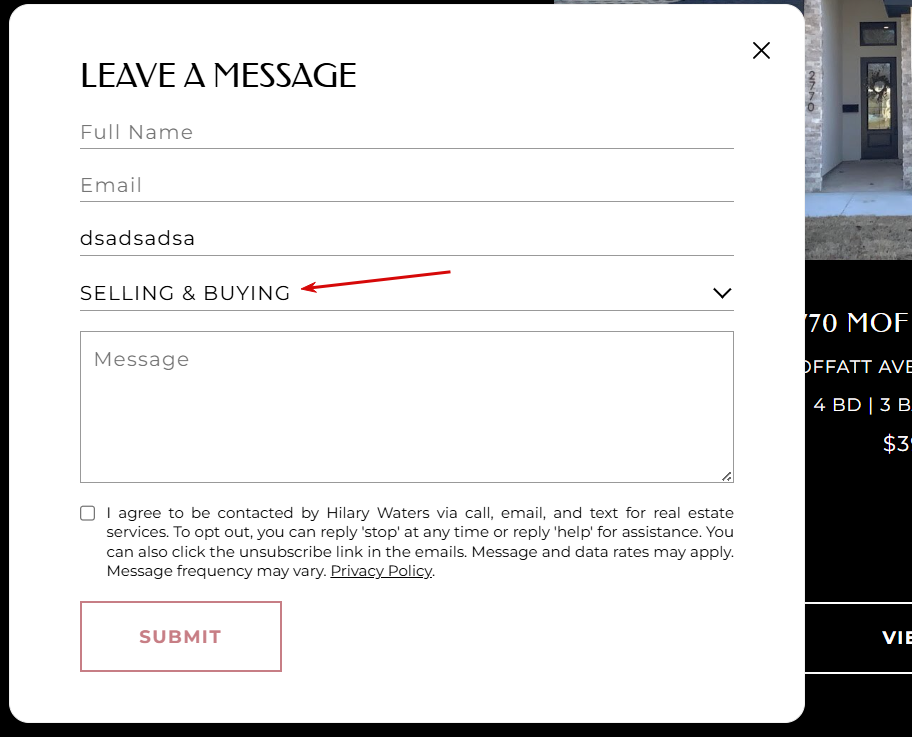Tick the contact consent checkbox
Image resolution: width=912 pixels, height=737 pixels.
88,513
